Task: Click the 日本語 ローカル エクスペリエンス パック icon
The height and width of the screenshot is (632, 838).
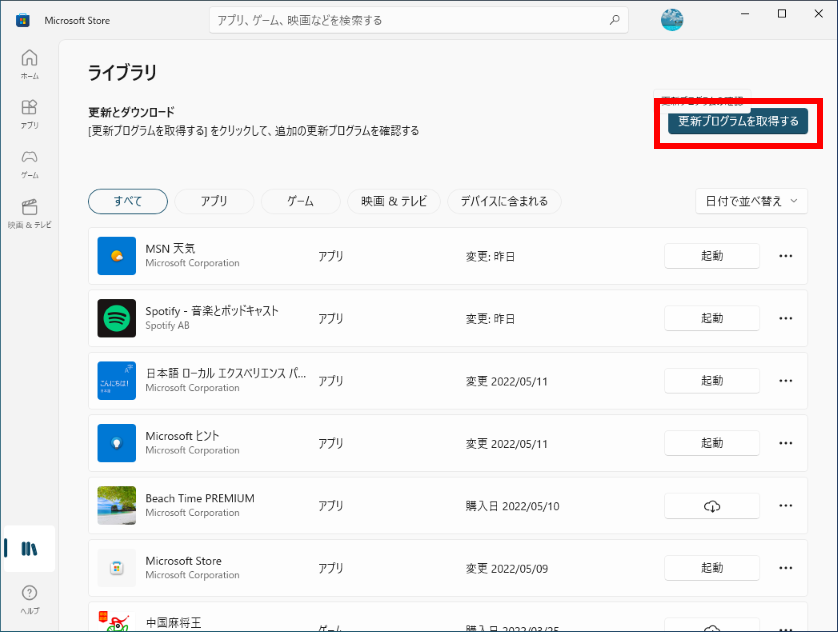Action: (117, 381)
